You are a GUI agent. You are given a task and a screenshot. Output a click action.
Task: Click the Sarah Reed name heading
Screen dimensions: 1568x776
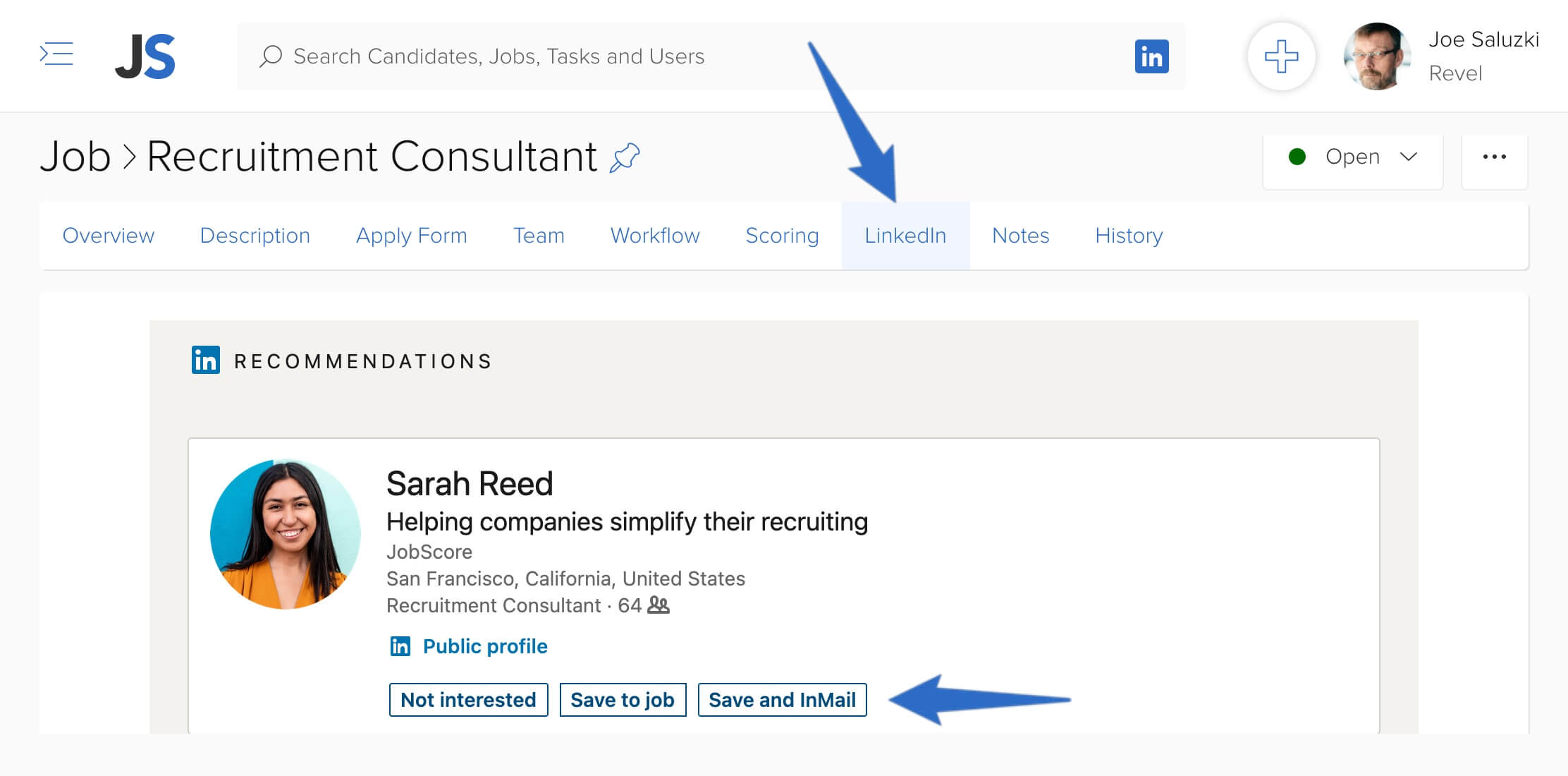click(470, 484)
